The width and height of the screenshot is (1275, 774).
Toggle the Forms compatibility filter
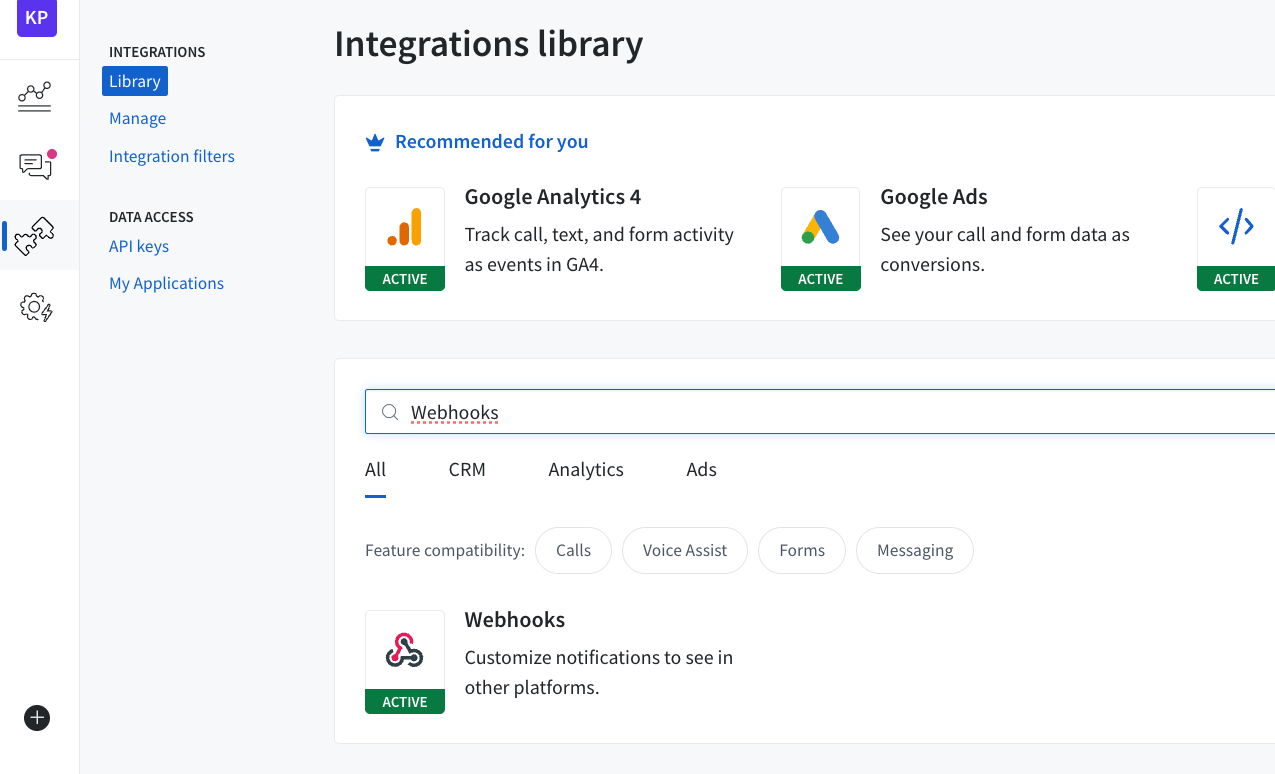pos(802,550)
